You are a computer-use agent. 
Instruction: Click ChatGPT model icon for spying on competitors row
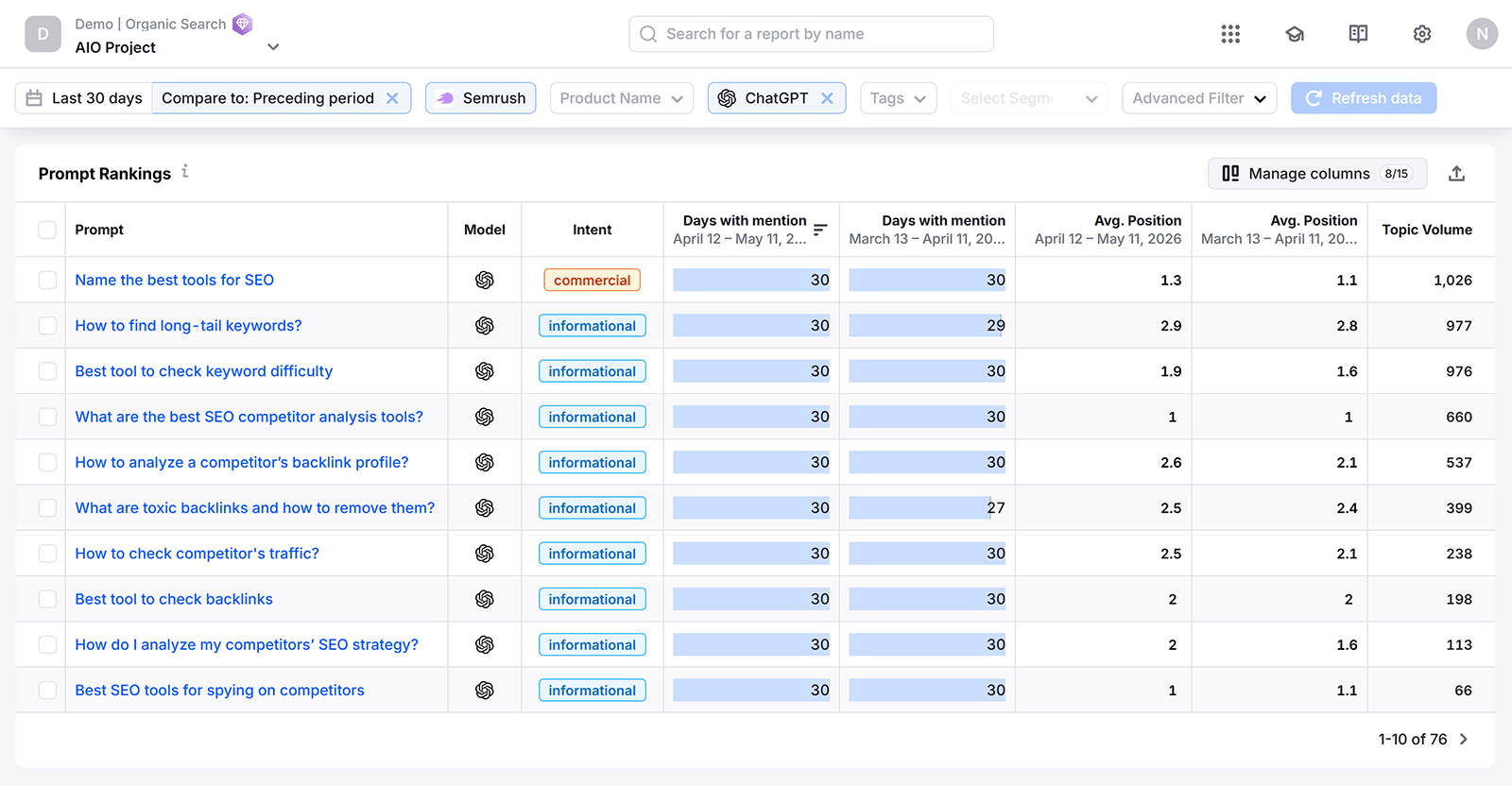coord(485,691)
